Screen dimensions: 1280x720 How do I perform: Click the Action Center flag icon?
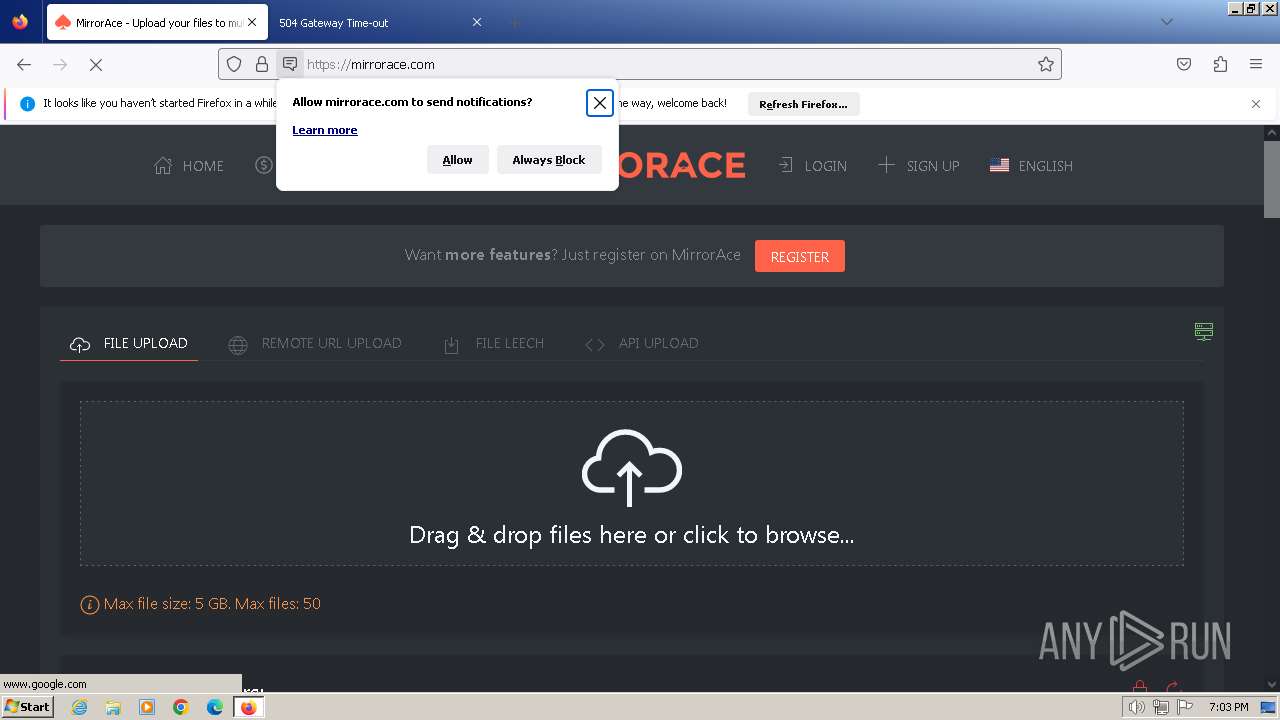click(1185, 707)
